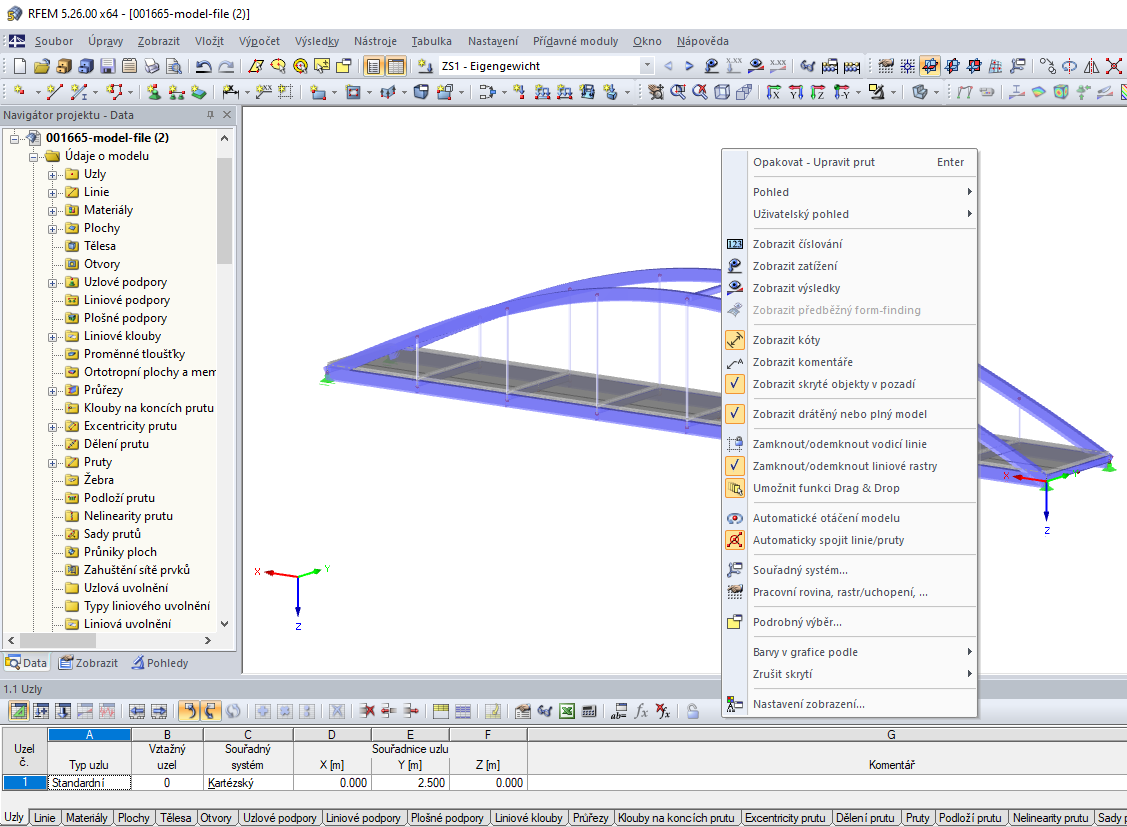Click Podrobný výběr... entry

tap(848, 623)
